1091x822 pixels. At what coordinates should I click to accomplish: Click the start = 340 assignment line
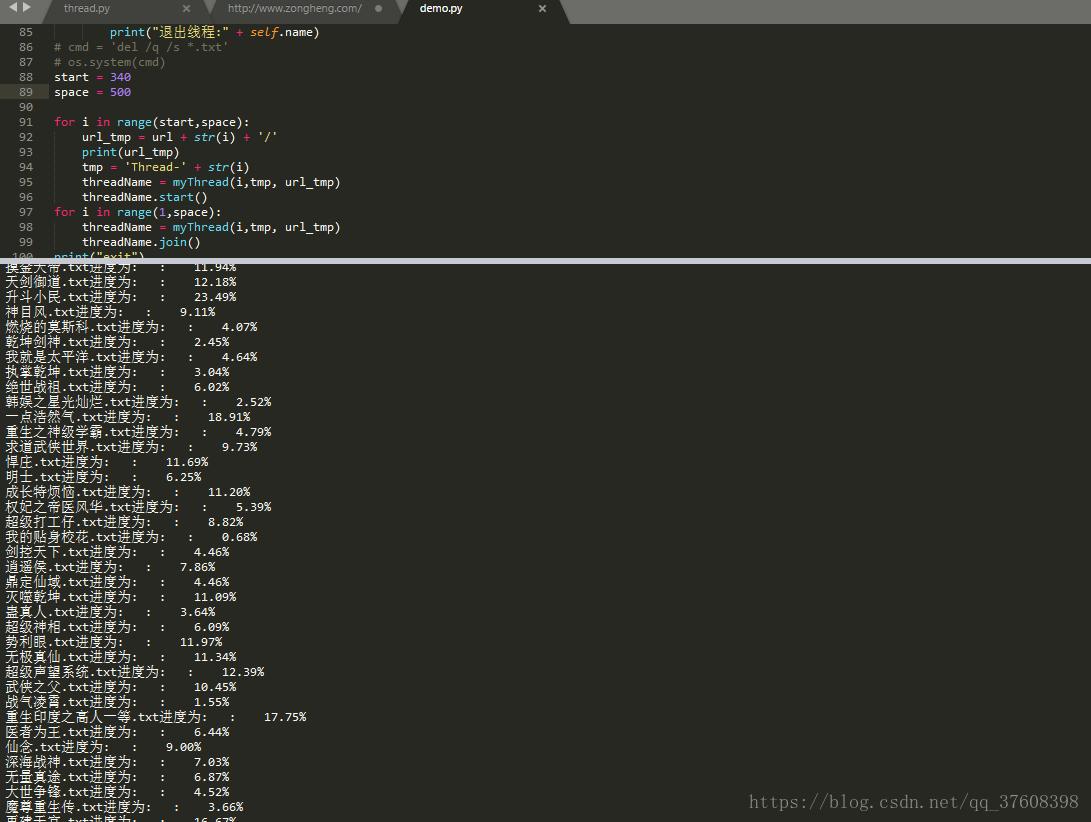93,76
